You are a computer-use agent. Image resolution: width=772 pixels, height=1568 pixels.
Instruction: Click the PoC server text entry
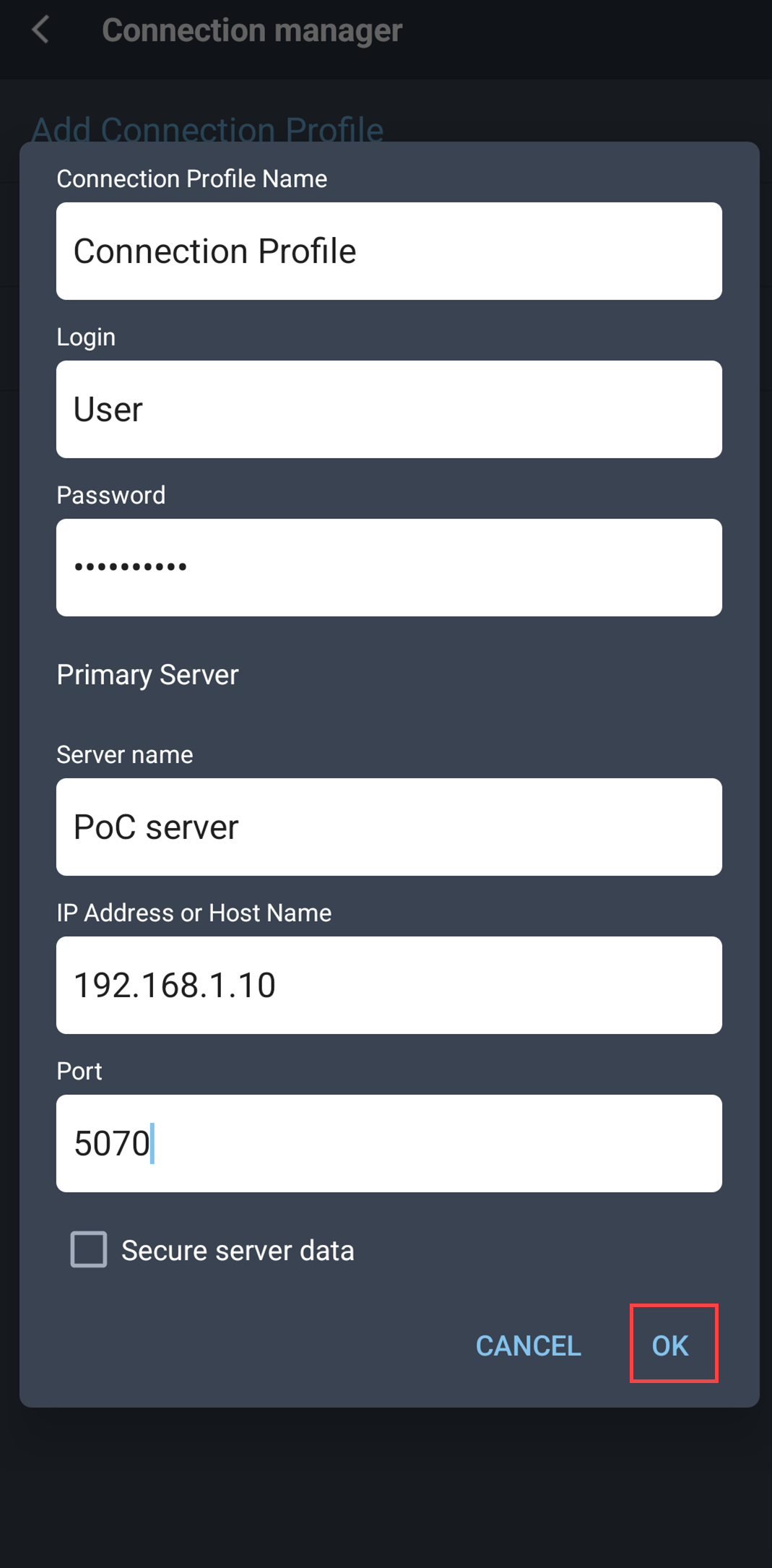click(389, 827)
